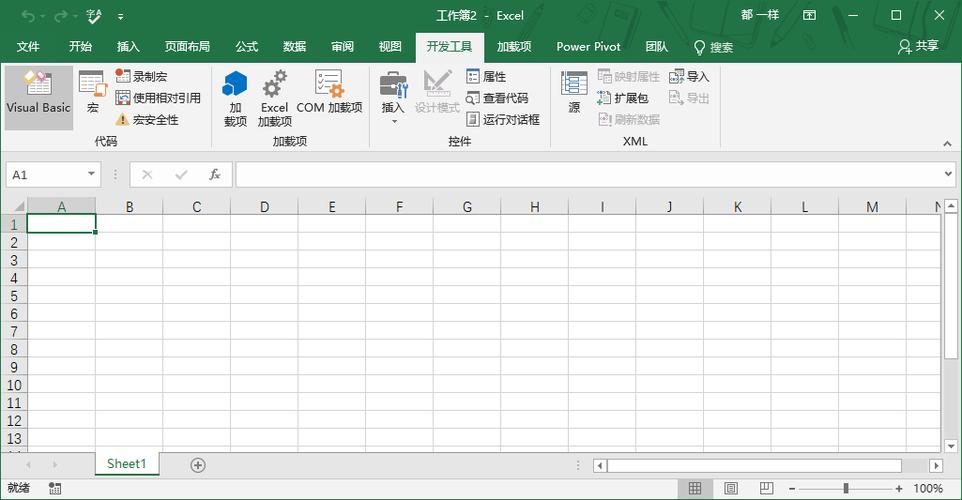Toggle 设计模式 (Design Mode)
This screenshot has width=962, height=500.
(437, 92)
